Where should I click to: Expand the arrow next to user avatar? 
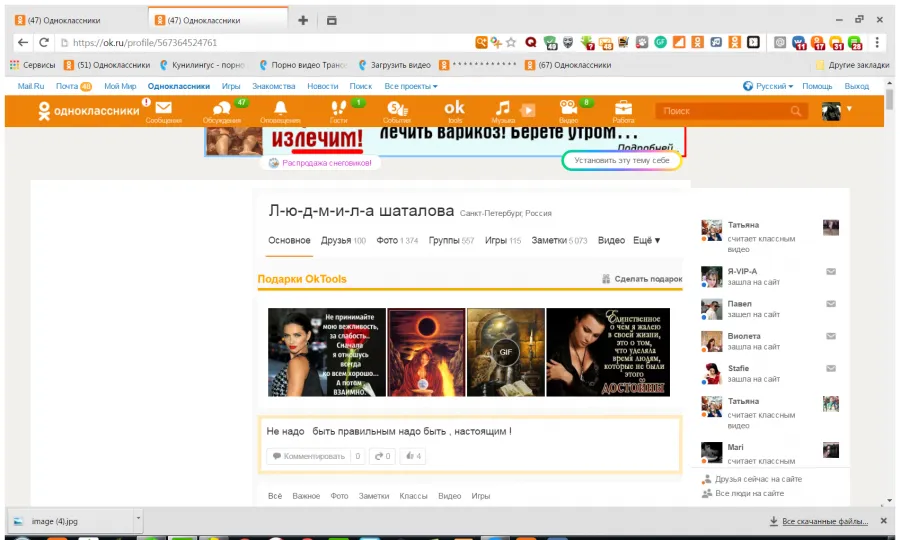point(849,108)
